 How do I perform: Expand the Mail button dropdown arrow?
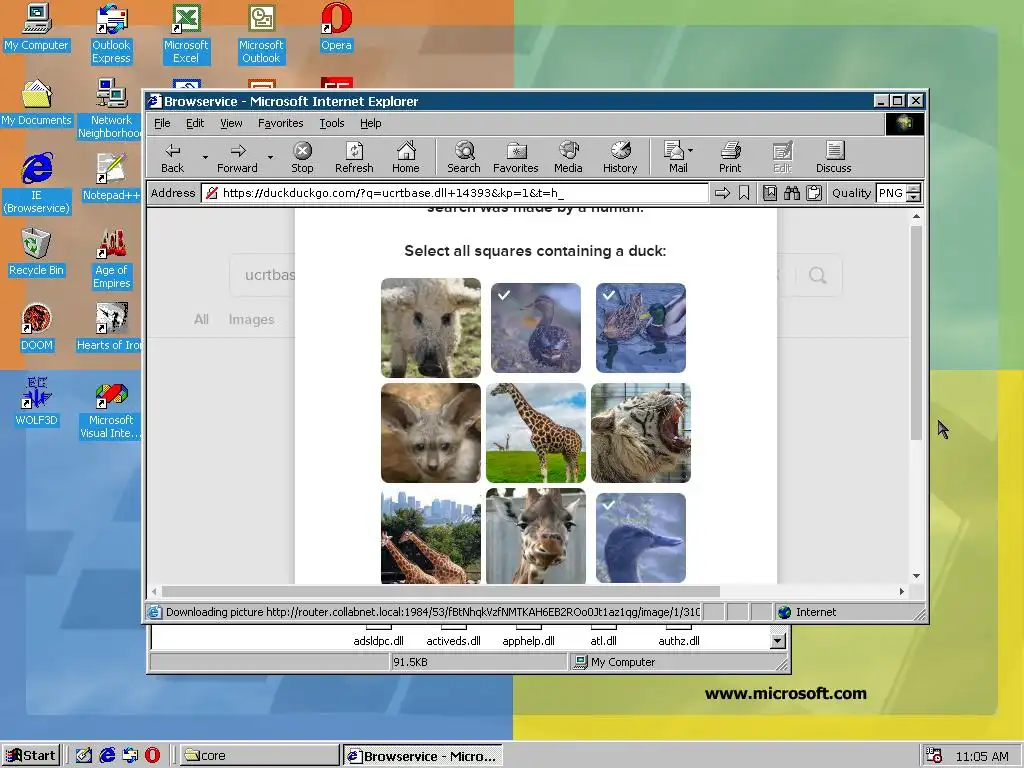pyautogui.click(x=691, y=150)
